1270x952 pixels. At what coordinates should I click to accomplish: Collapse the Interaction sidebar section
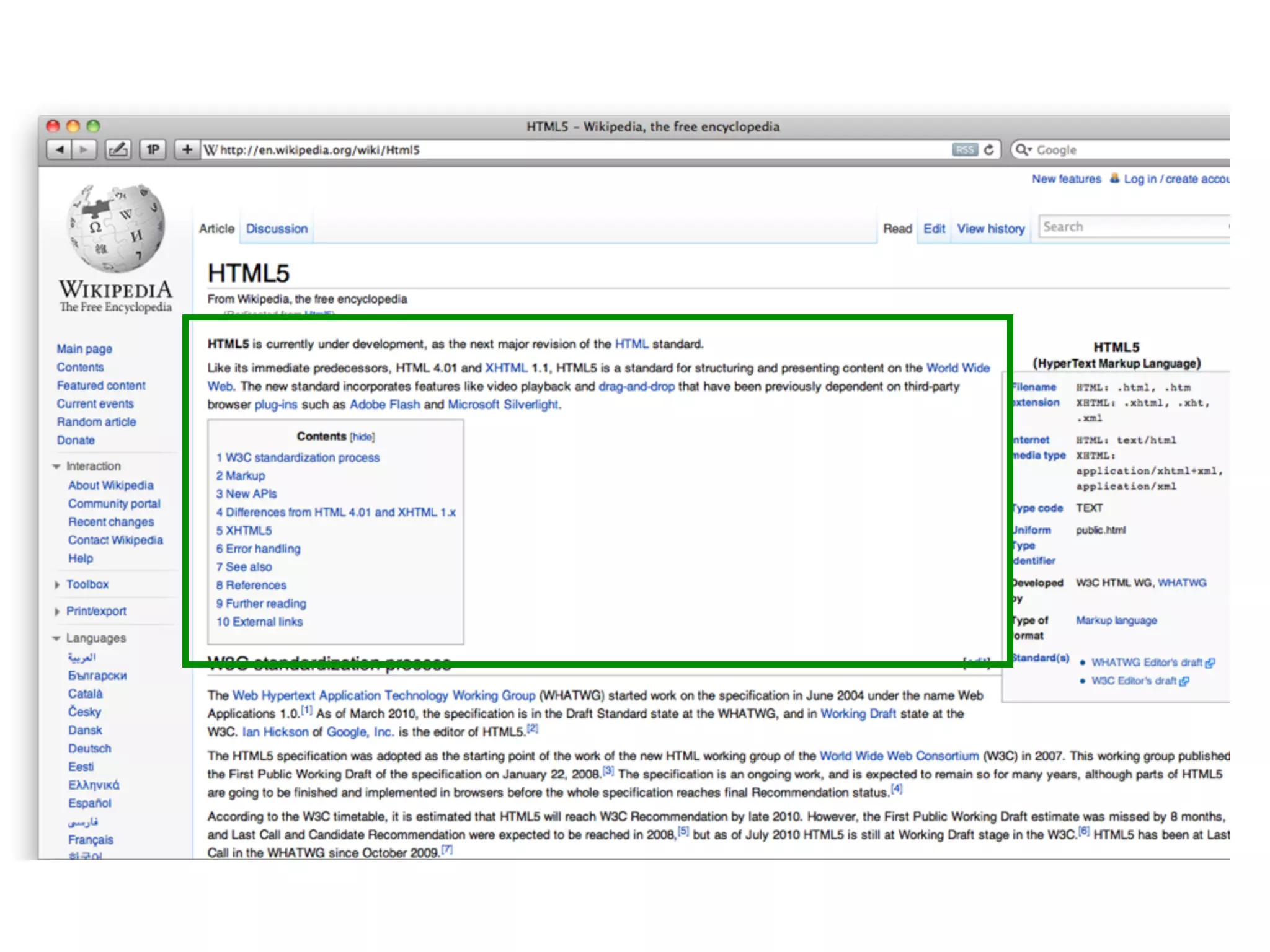(56, 466)
